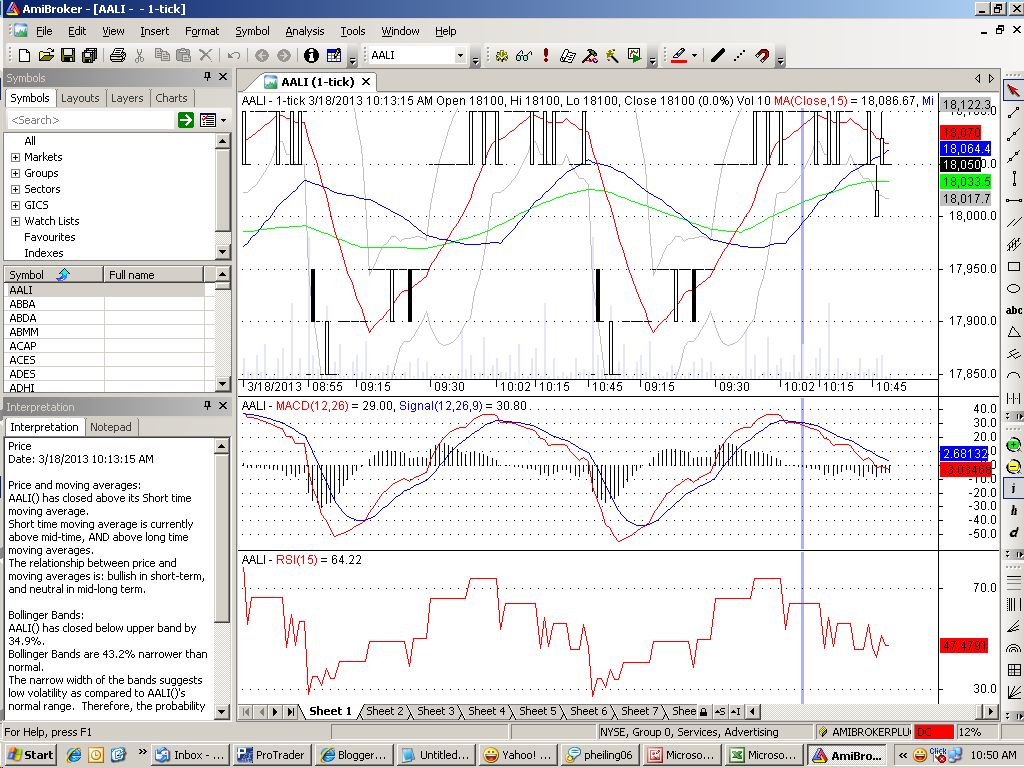Open the symbol list view options dropdown
This screenshot has width=1024, height=768.
click(223, 120)
